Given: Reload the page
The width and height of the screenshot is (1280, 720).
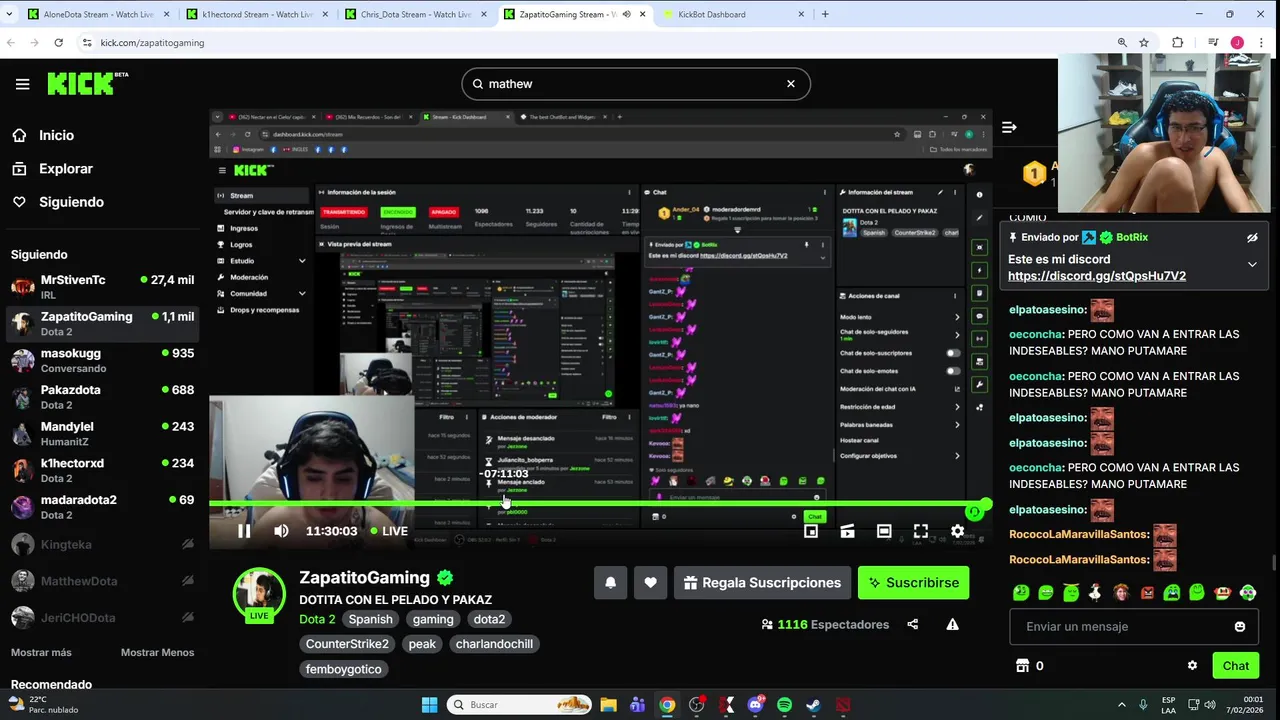Looking at the screenshot, I should click(x=58, y=43).
